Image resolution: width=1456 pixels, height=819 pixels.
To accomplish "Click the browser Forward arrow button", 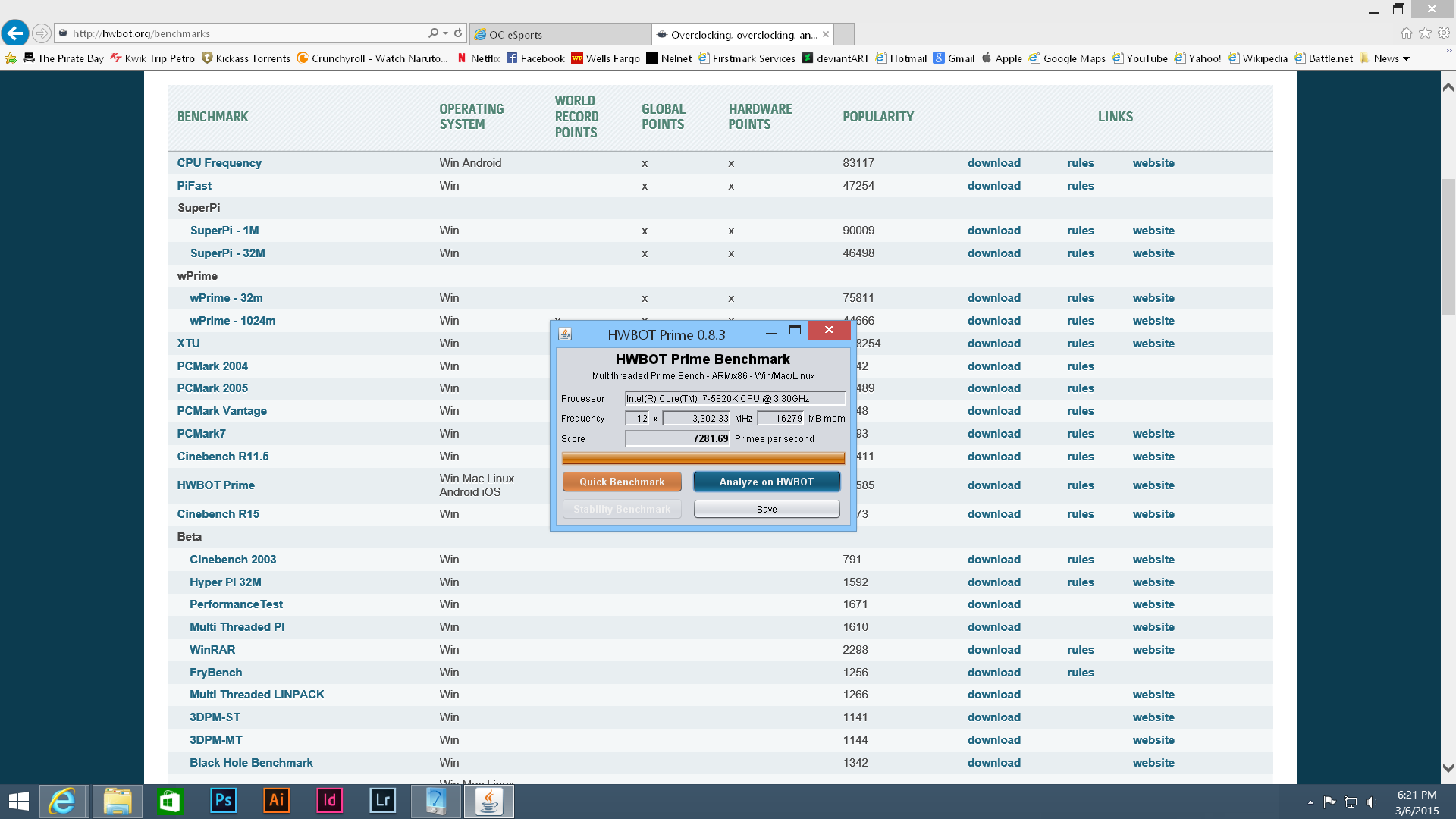I will [x=42, y=33].
